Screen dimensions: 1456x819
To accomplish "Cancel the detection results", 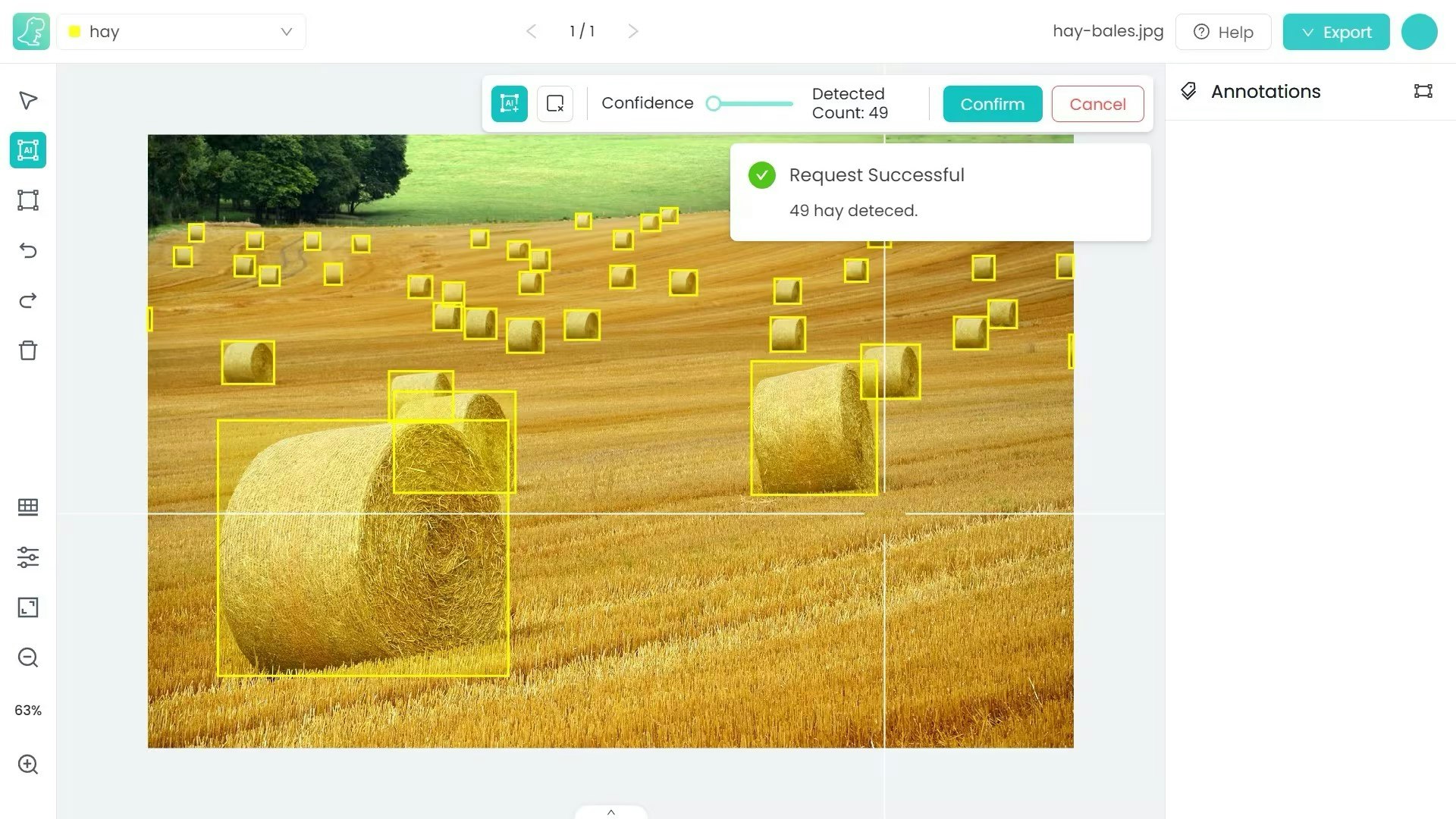I will (1097, 104).
